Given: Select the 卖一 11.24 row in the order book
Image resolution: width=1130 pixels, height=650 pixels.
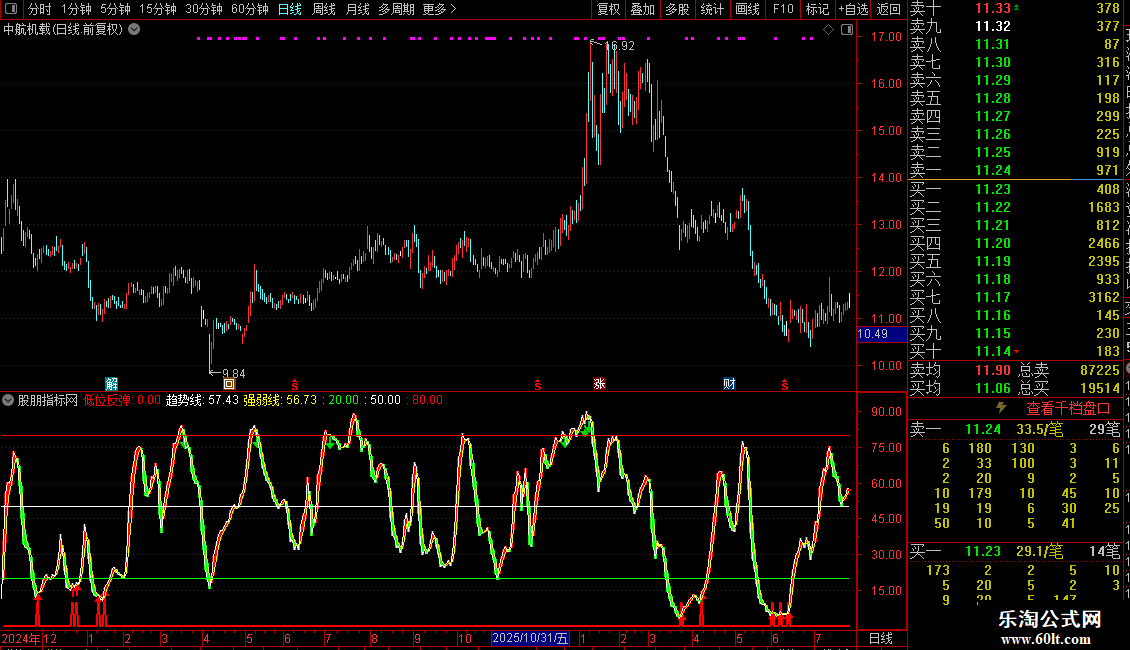Looking at the screenshot, I should [x=1015, y=171].
